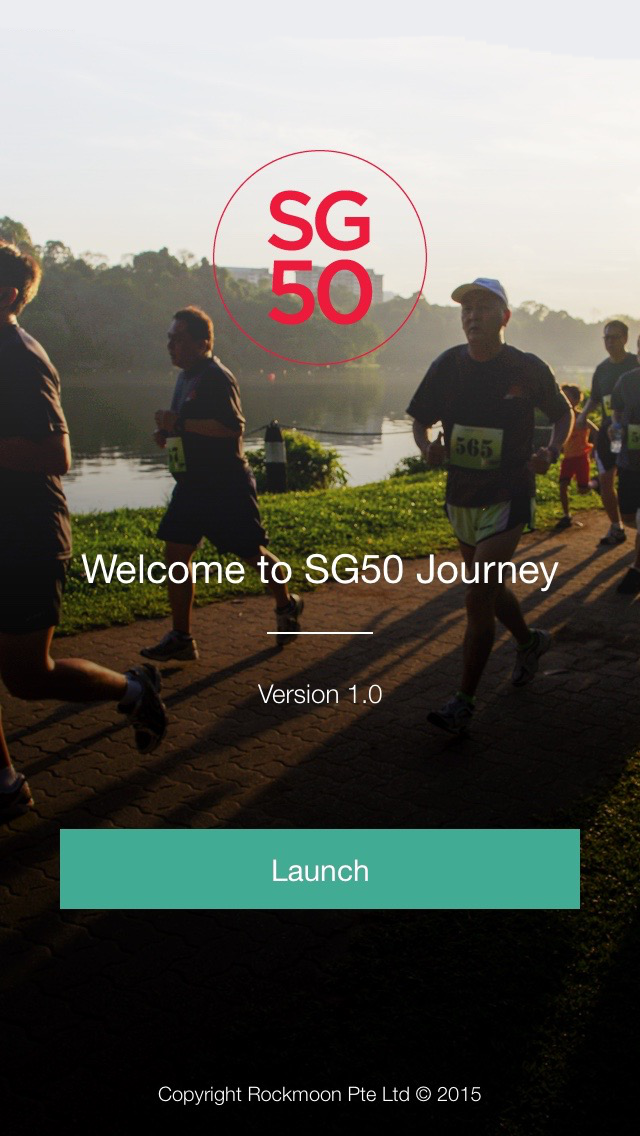Image resolution: width=640 pixels, height=1136 pixels.
Task: Click the red 50 numerals in the logo
Action: [x=320, y=292]
